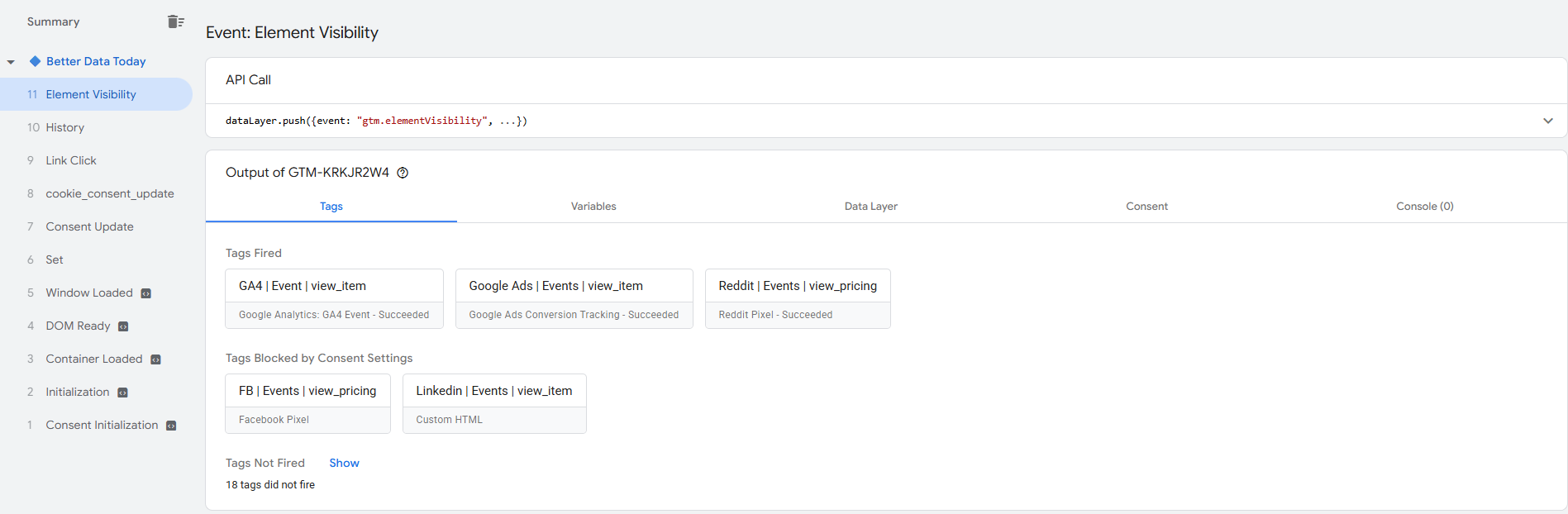Select event 10 History

pos(96,127)
